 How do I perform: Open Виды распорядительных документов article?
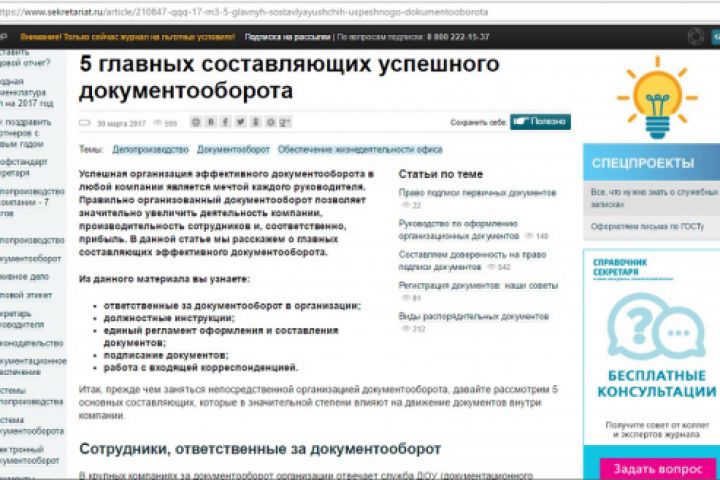tap(473, 316)
